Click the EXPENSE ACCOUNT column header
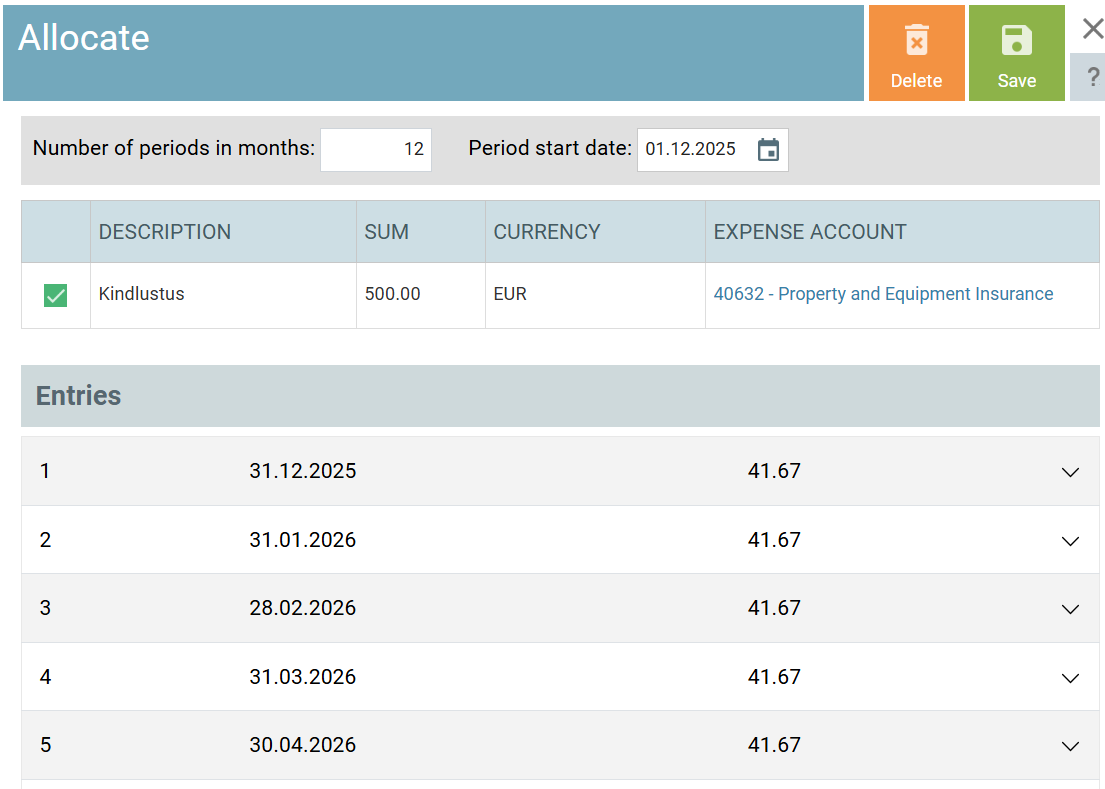This screenshot has height=789, width=1105. [x=810, y=232]
